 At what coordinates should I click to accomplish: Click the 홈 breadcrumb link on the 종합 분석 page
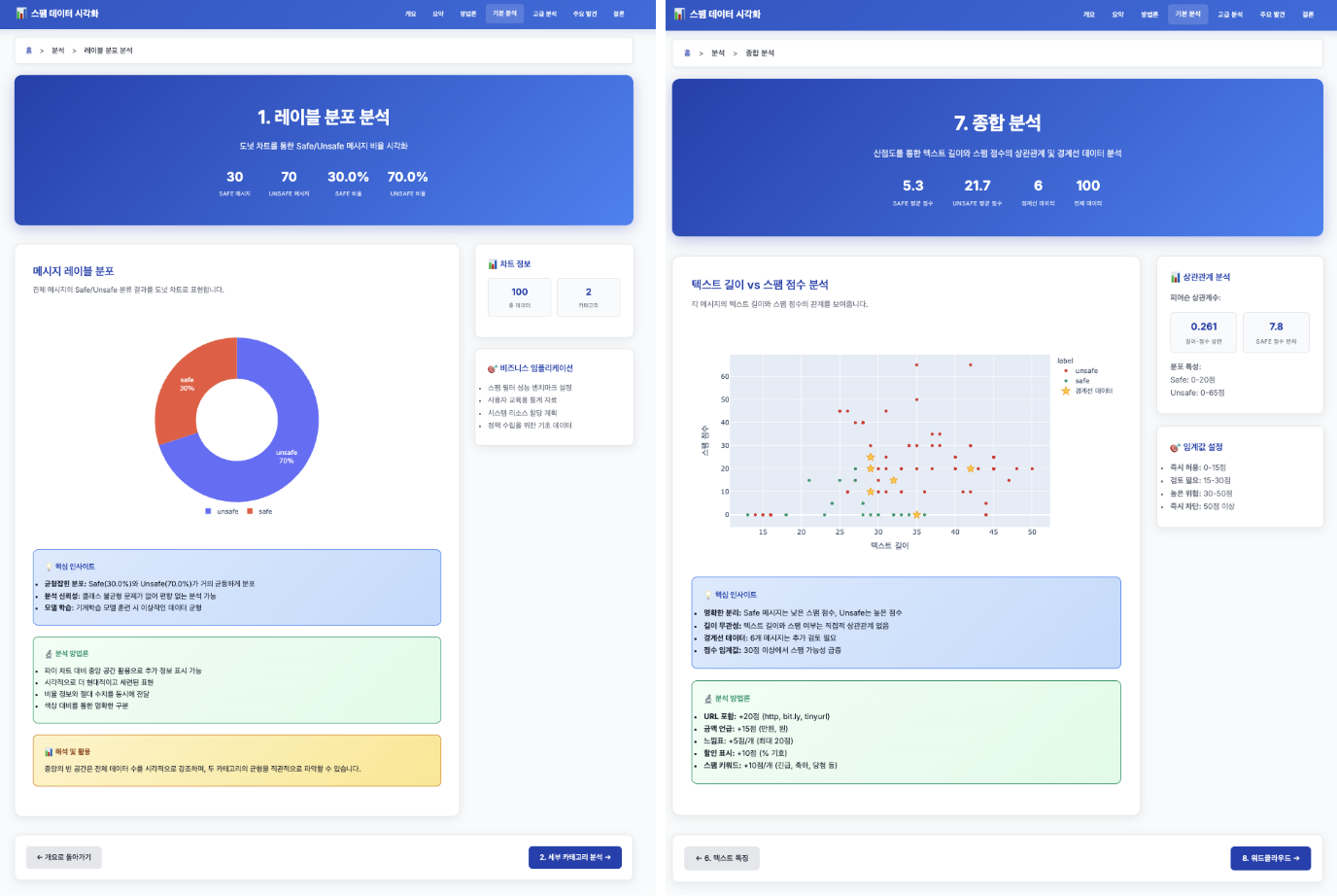687,53
